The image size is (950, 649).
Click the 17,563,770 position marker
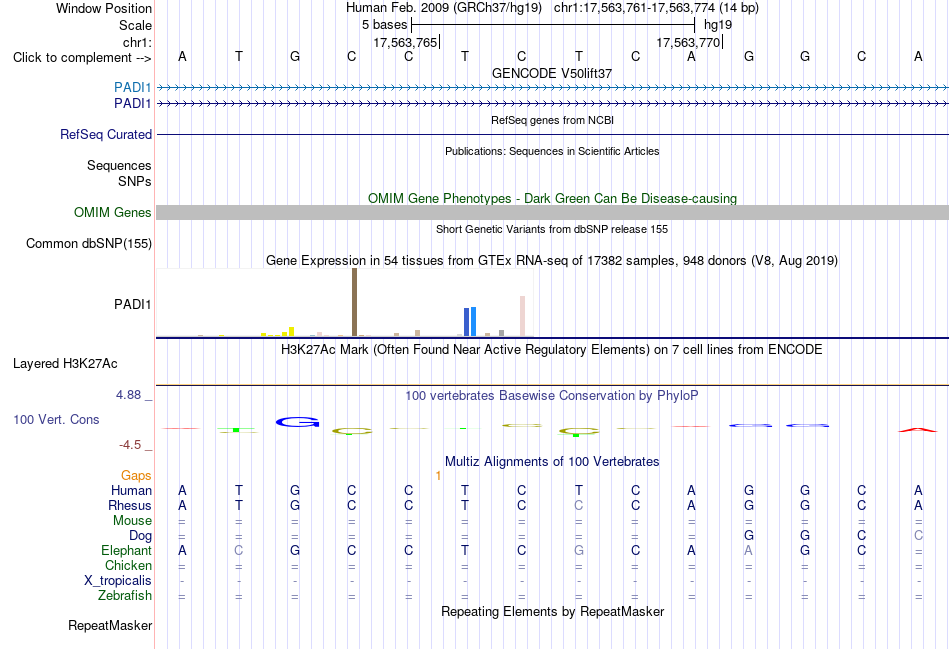point(688,42)
